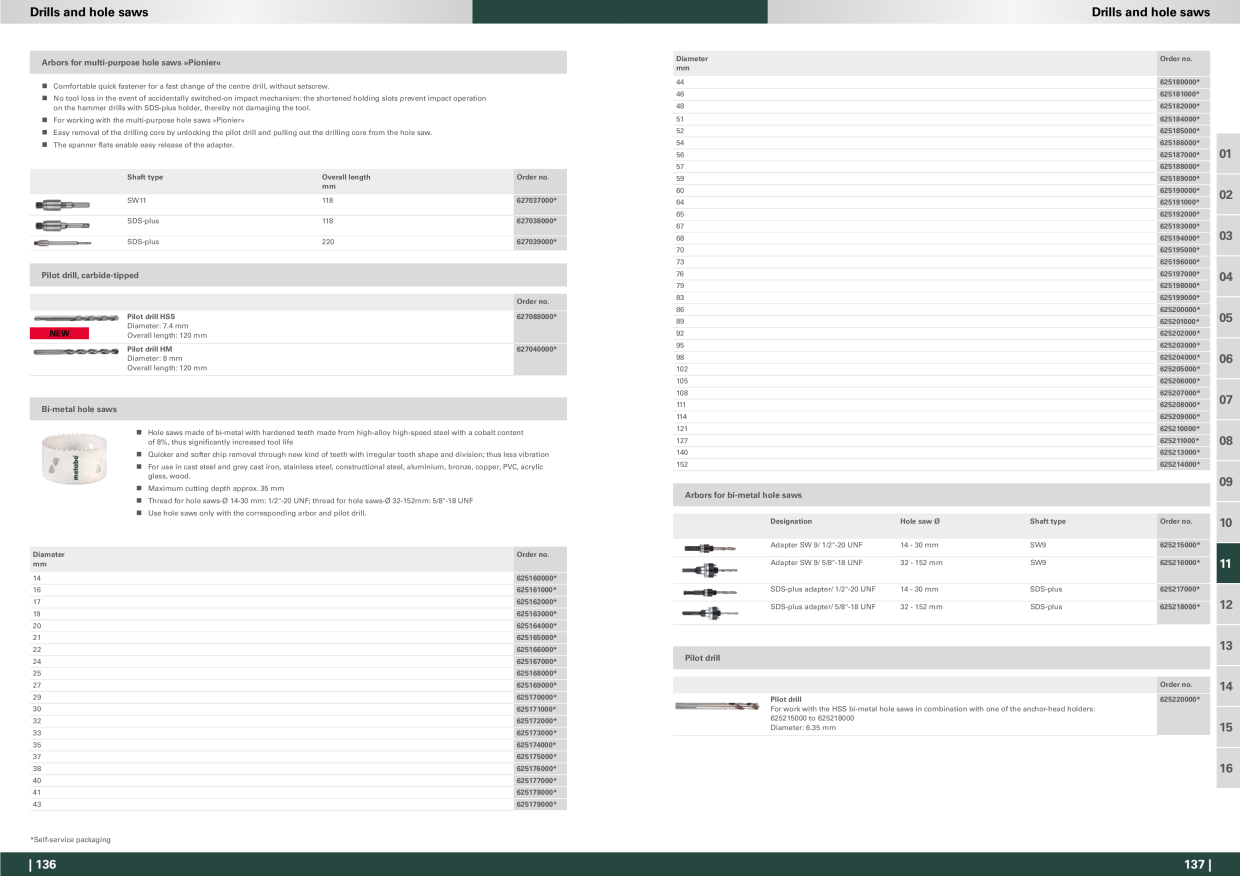Jump to chapter tab 13
Screen dimensions: 1240x876
click(x=1227, y=646)
